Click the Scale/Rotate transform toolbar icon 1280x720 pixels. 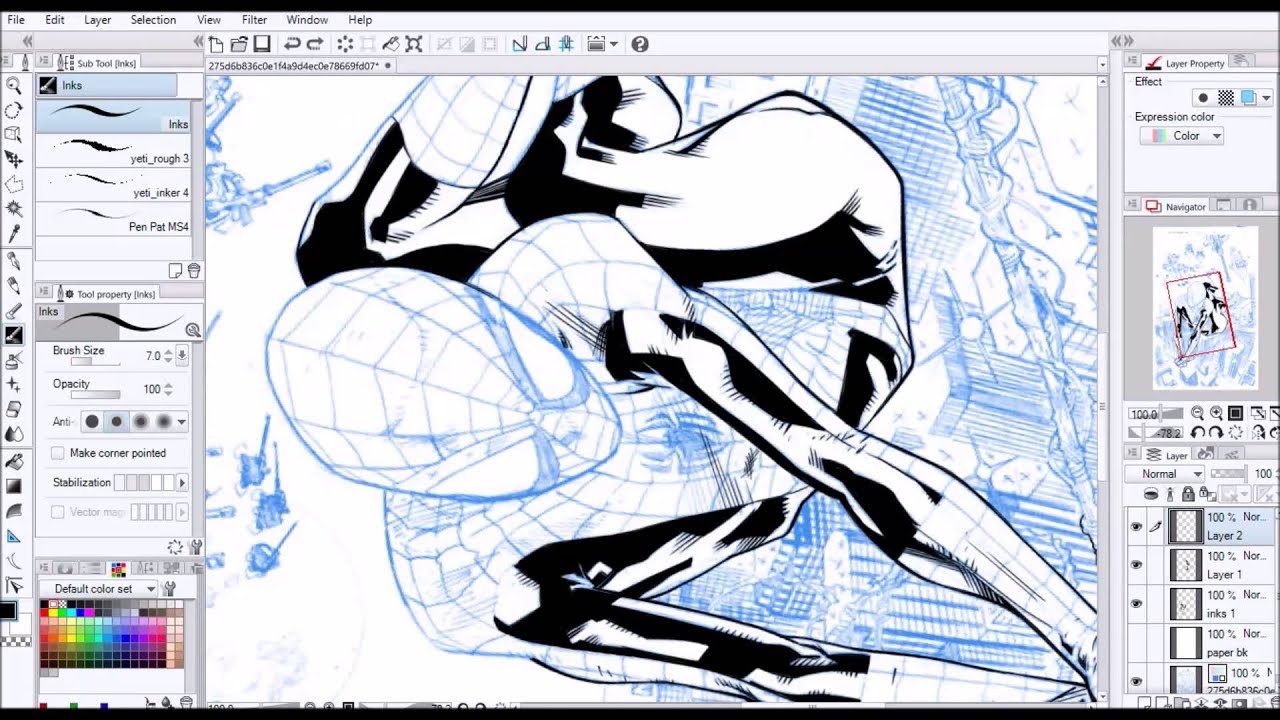(x=414, y=44)
